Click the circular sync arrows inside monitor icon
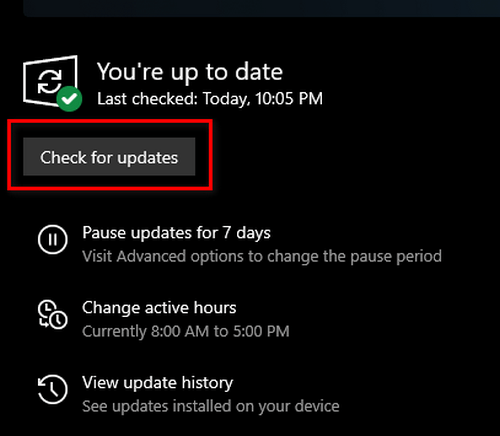The width and height of the screenshot is (500, 436). click(50, 81)
